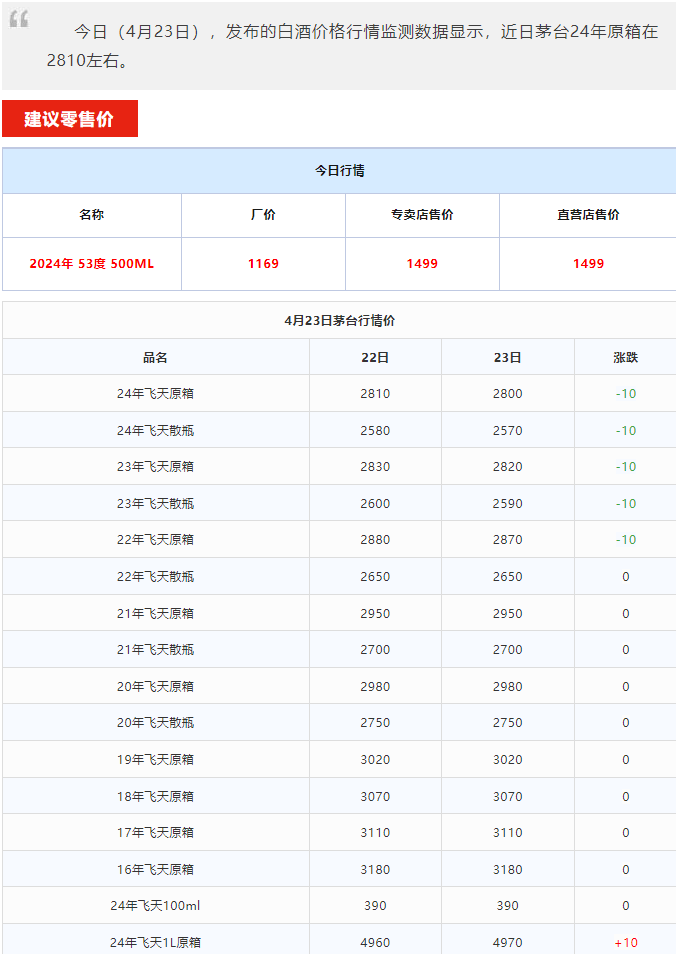Screen dimensions: 676x954
Task: Click the 23年飞天散瓶 row name
Action: [155, 504]
